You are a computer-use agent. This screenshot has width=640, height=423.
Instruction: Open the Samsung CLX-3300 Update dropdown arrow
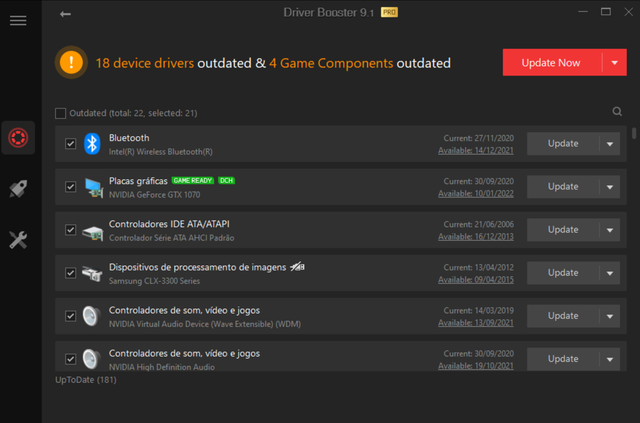point(610,273)
